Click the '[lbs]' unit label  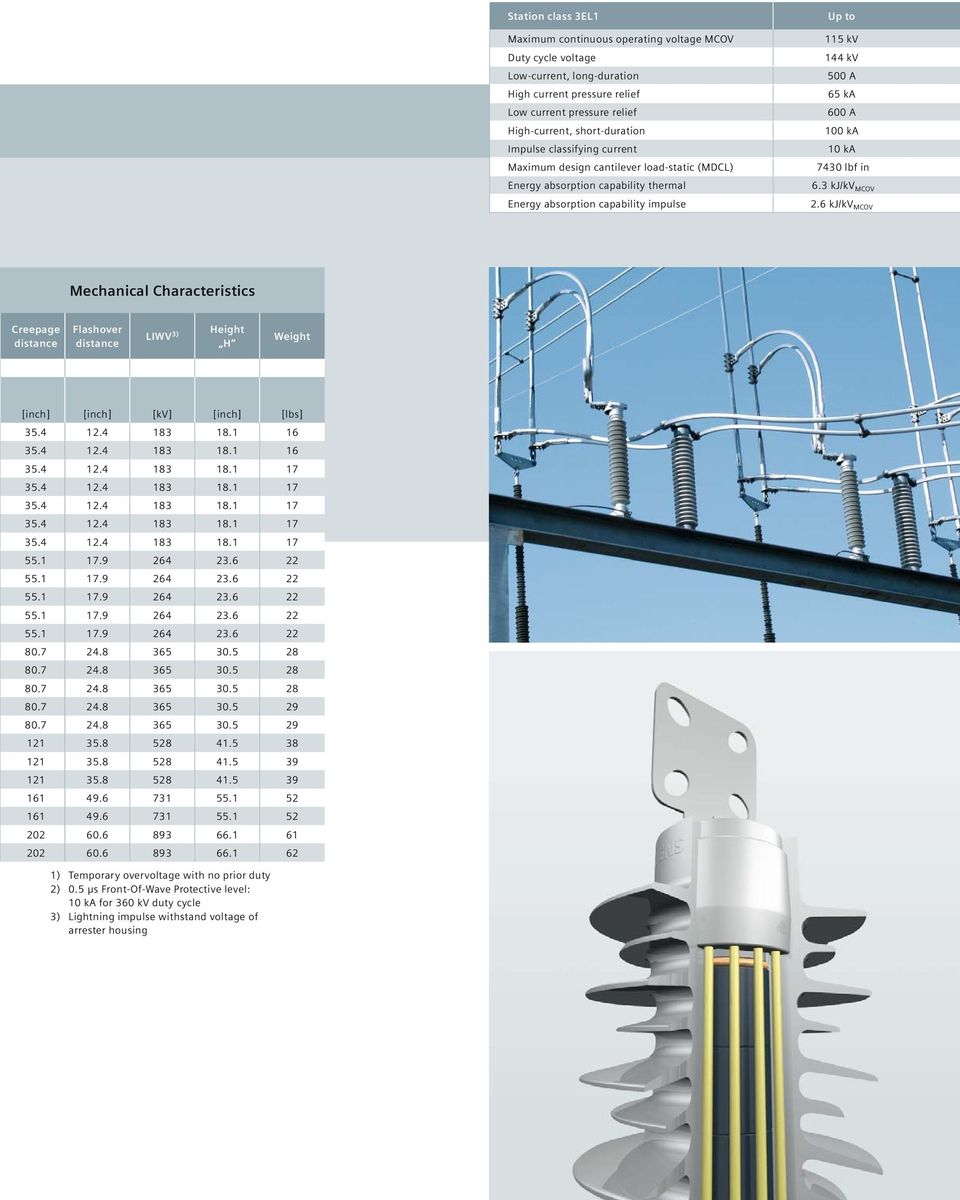[292, 413]
